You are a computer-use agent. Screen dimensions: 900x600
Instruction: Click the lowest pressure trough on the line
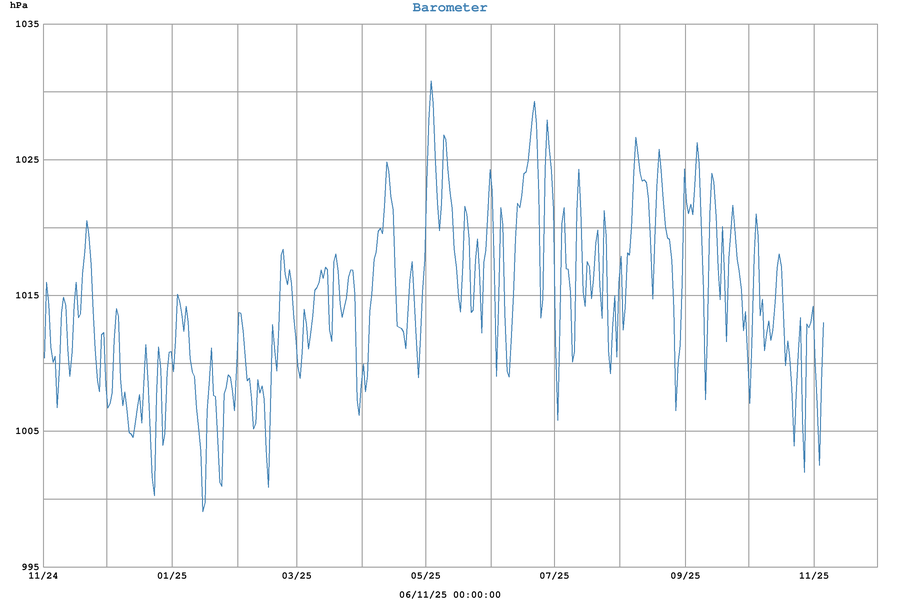[203, 511]
